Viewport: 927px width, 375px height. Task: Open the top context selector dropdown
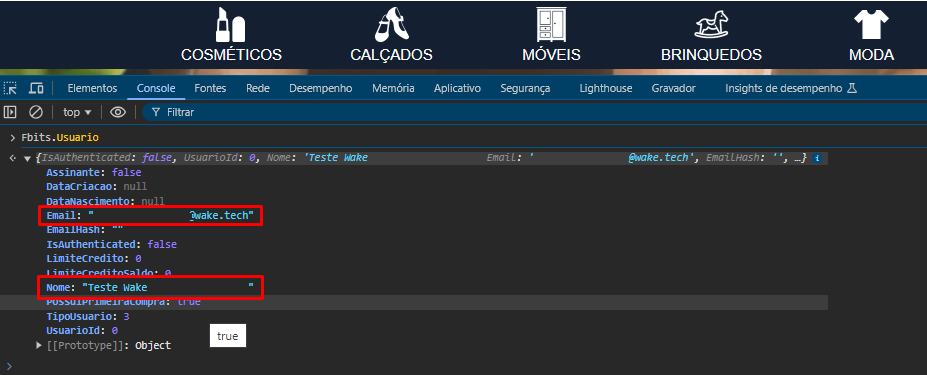77,112
